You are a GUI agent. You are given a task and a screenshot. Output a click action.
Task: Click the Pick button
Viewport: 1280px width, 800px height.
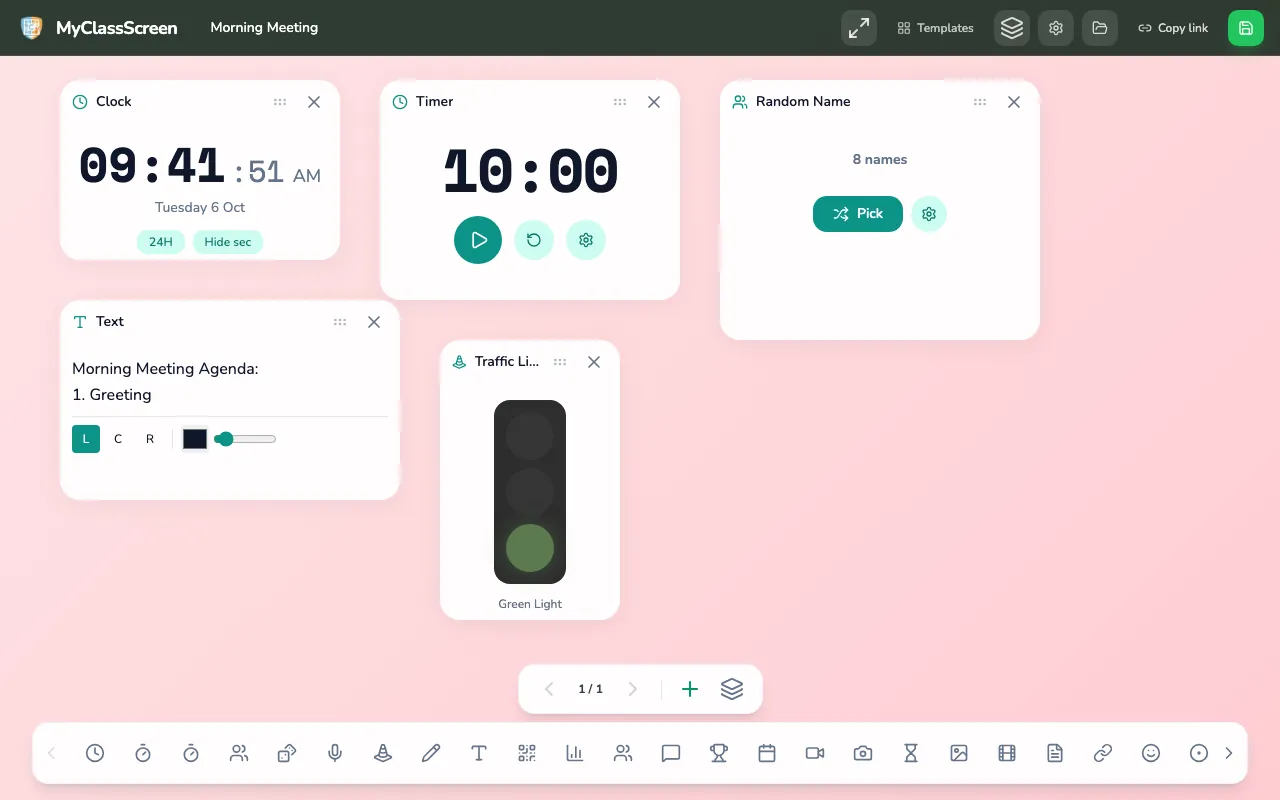coord(858,214)
